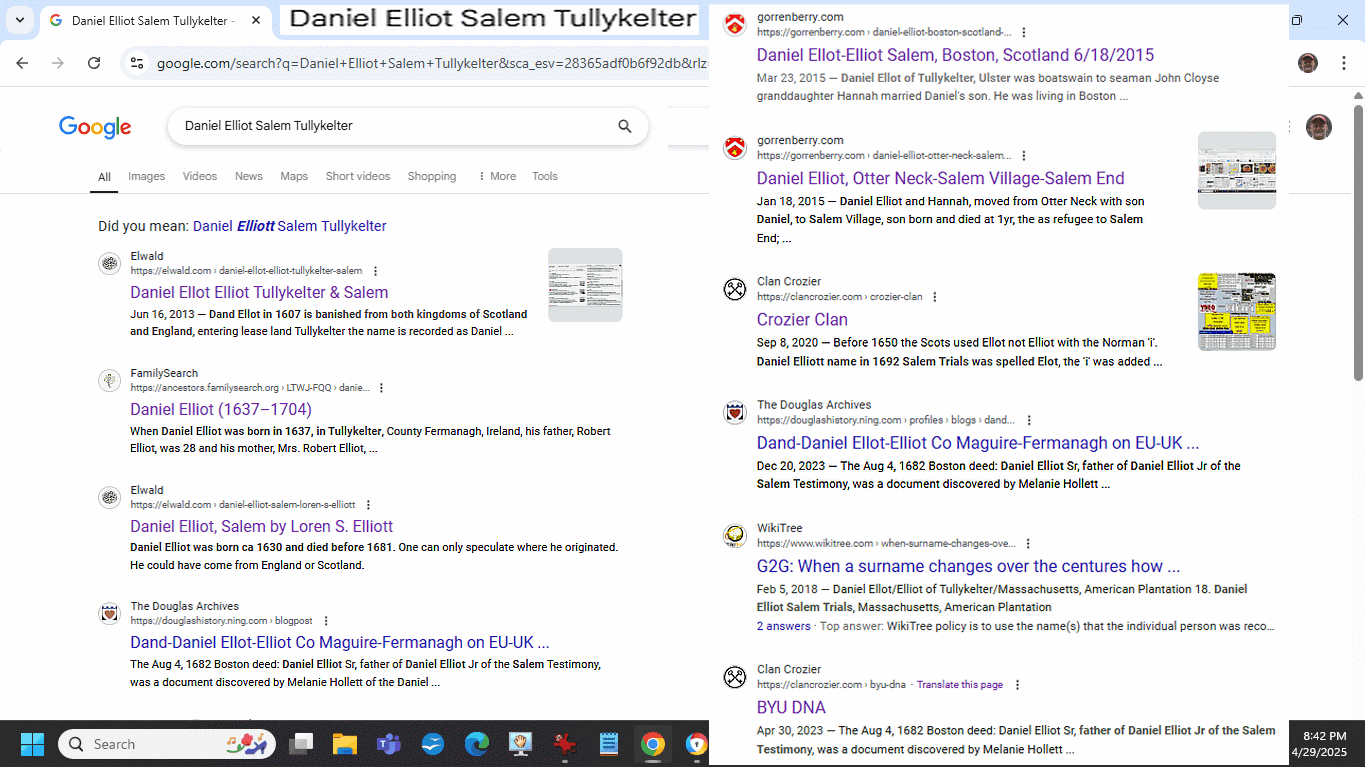This screenshot has height=767, width=1365.
Task: Open the Tools search options
Action: (x=545, y=176)
